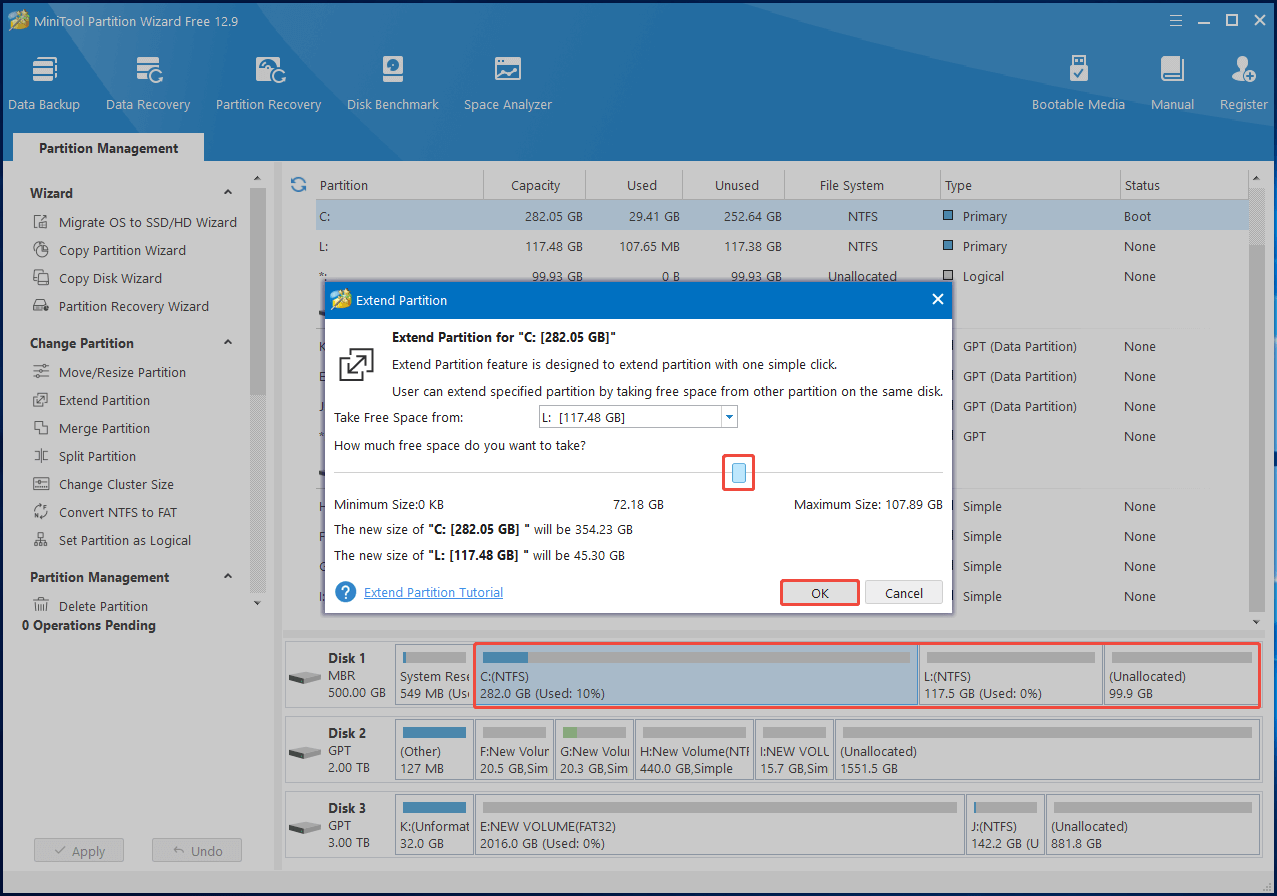The height and width of the screenshot is (896, 1277).
Task: Open the Manual
Action: [1172, 83]
